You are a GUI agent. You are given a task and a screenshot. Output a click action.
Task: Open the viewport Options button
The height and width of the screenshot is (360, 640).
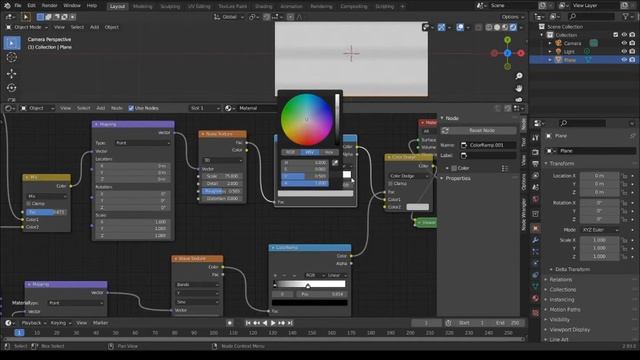pos(513,17)
